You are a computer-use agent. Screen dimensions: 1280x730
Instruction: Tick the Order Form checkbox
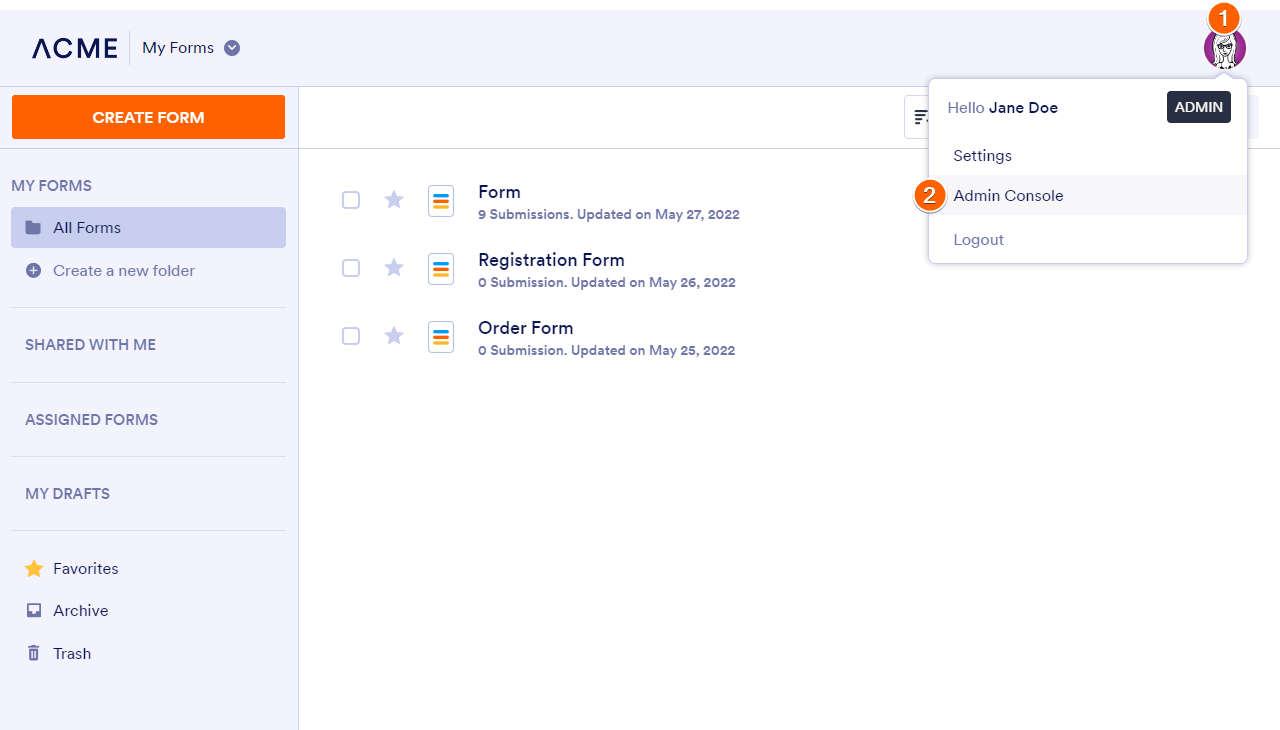pyautogui.click(x=351, y=336)
